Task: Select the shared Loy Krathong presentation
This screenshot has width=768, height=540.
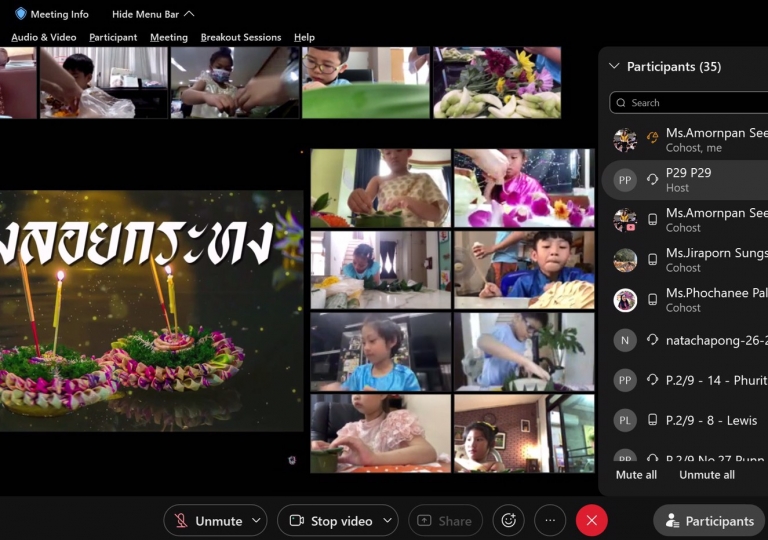Action: [151, 311]
